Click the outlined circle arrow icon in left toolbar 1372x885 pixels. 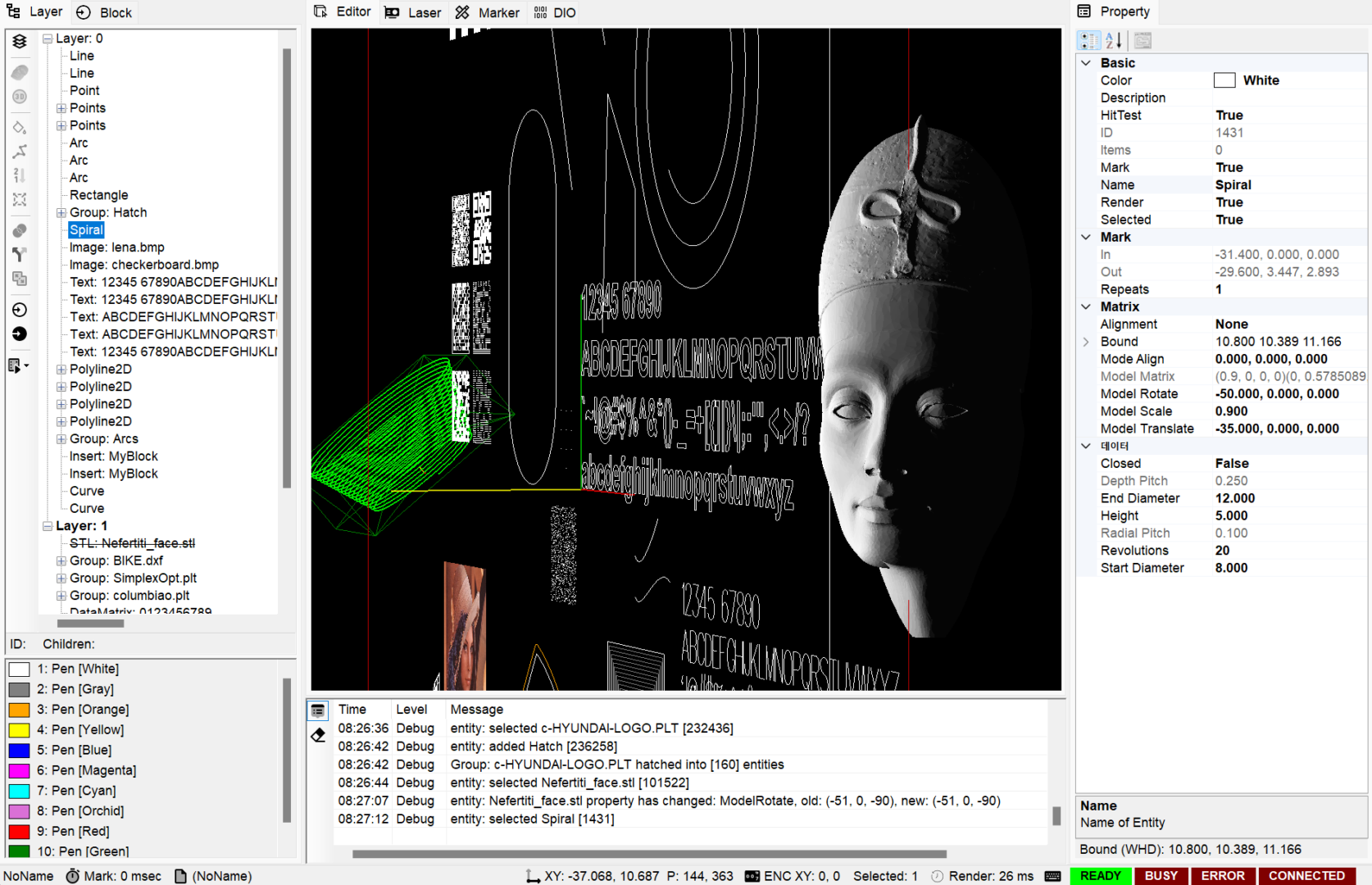[x=20, y=310]
